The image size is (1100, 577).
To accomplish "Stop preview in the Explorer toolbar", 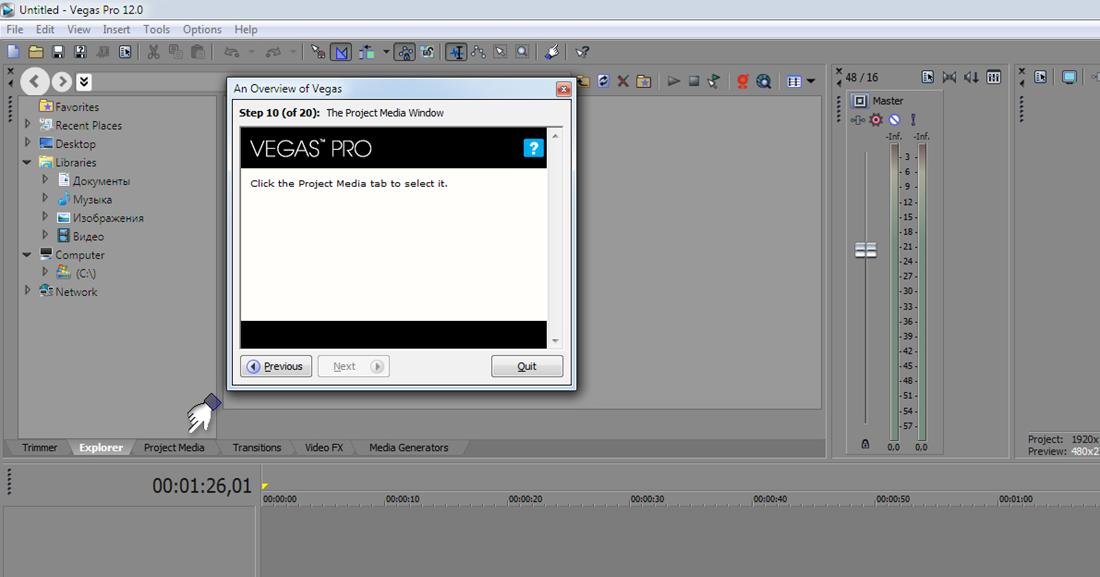I will [x=694, y=81].
